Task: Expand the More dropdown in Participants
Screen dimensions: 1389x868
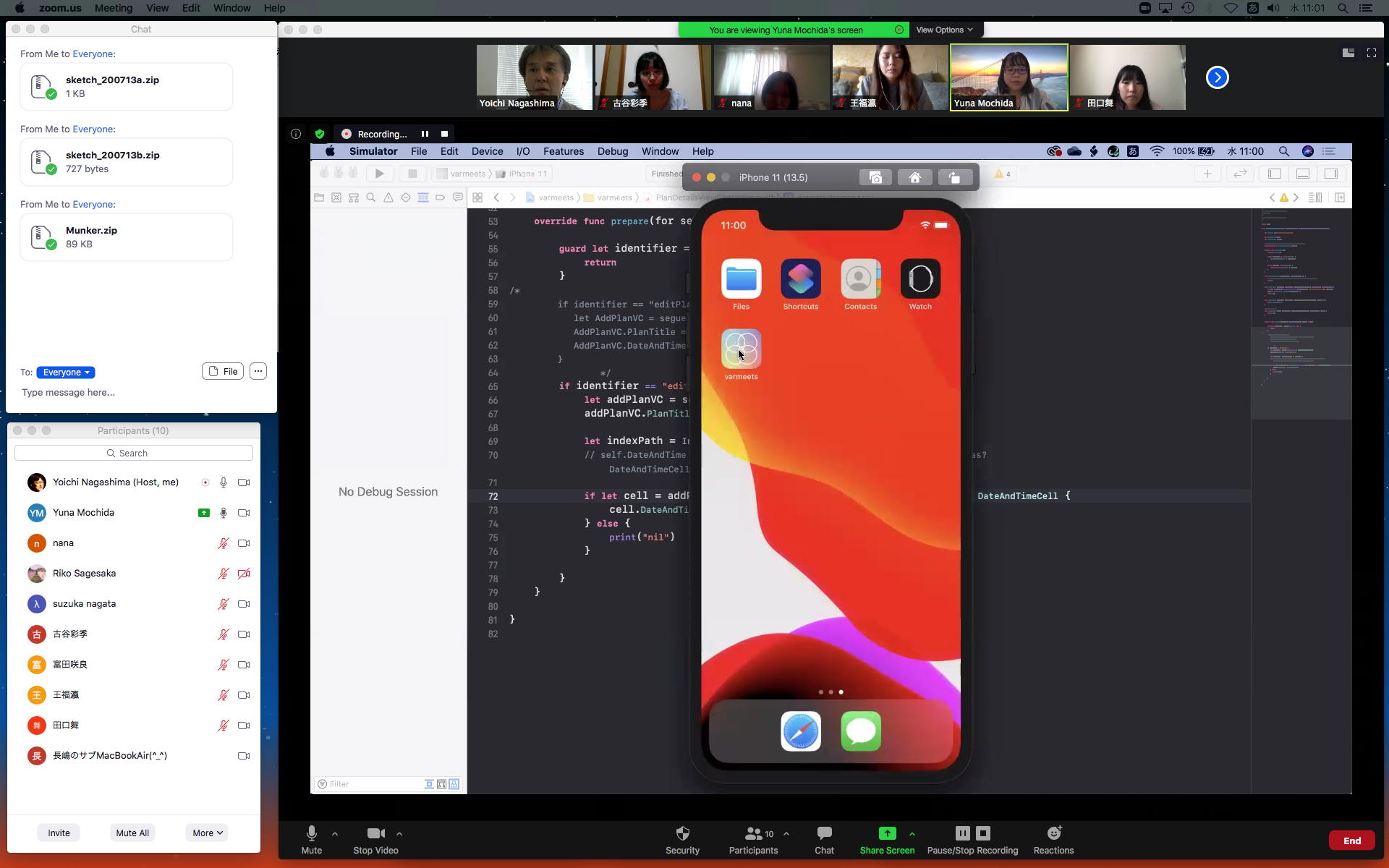Action: click(207, 833)
